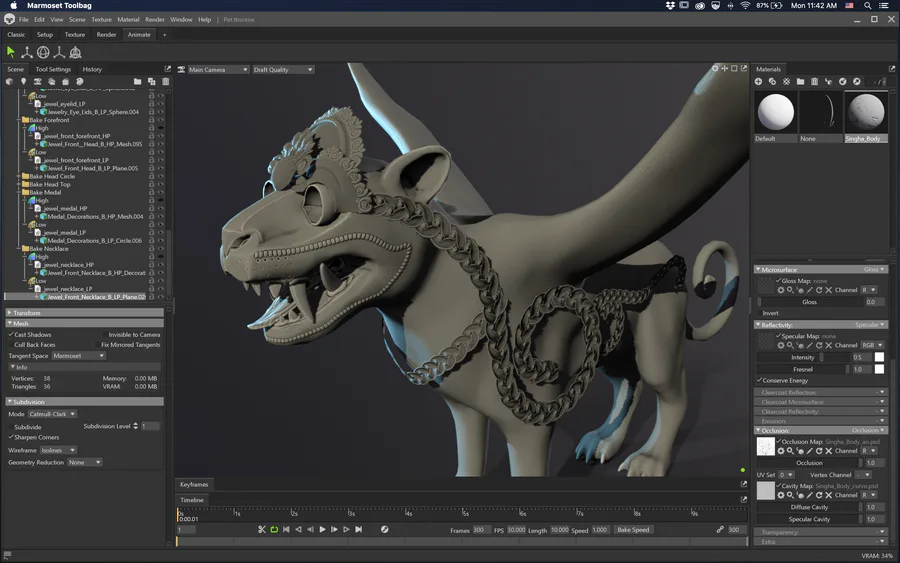Image resolution: width=900 pixels, height=563 pixels.
Task: Click the new material plus icon
Action: 759,81
